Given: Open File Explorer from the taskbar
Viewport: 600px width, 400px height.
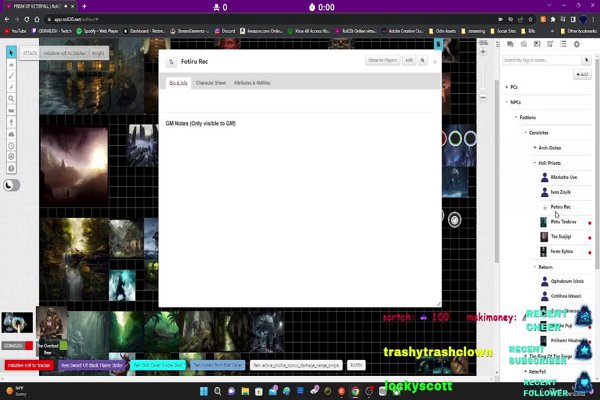Looking at the screenshot, I should tap(245, 391).
